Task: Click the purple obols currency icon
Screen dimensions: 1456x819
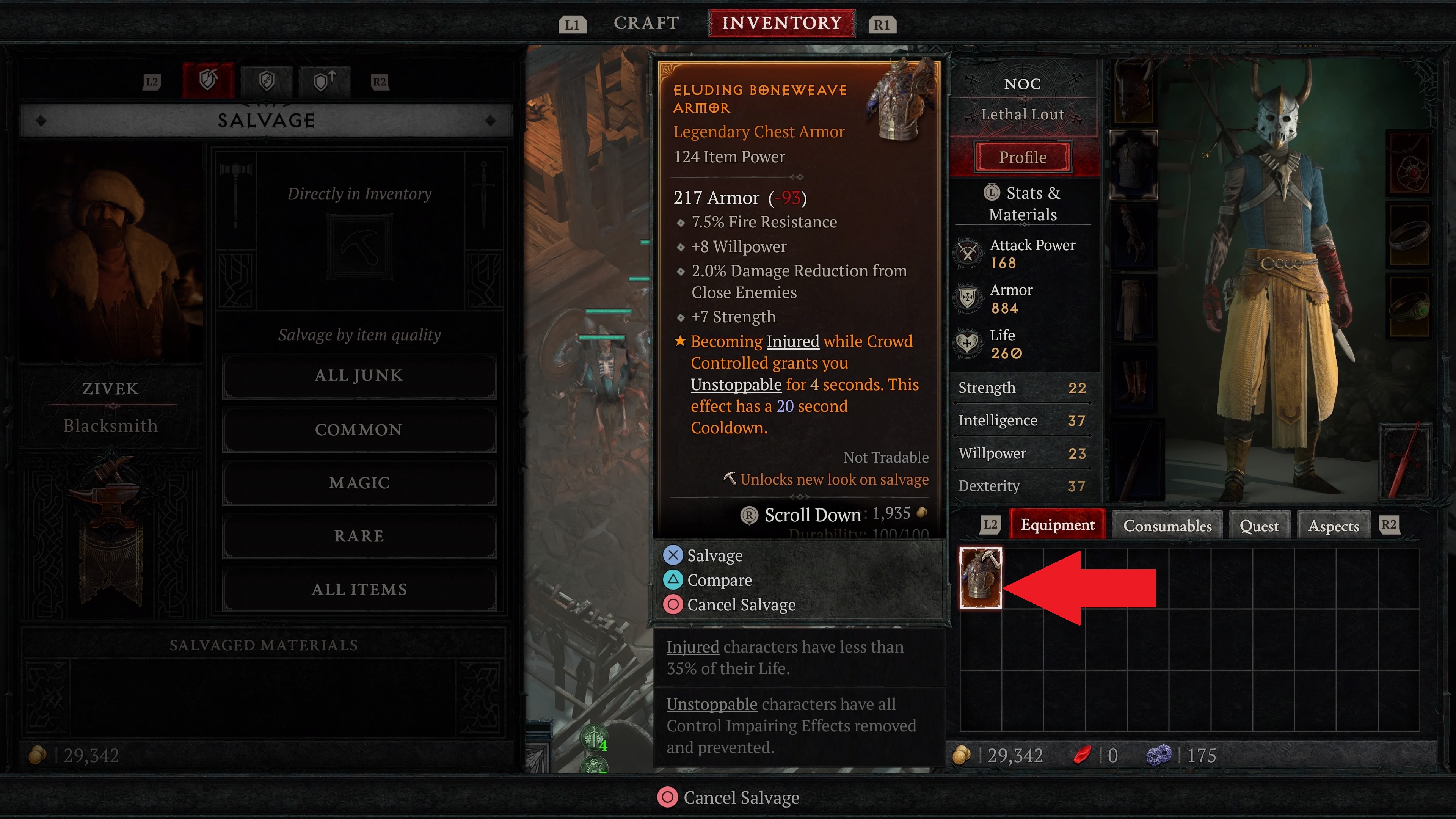Action: pyautogui.click(x=1159, y=755)
